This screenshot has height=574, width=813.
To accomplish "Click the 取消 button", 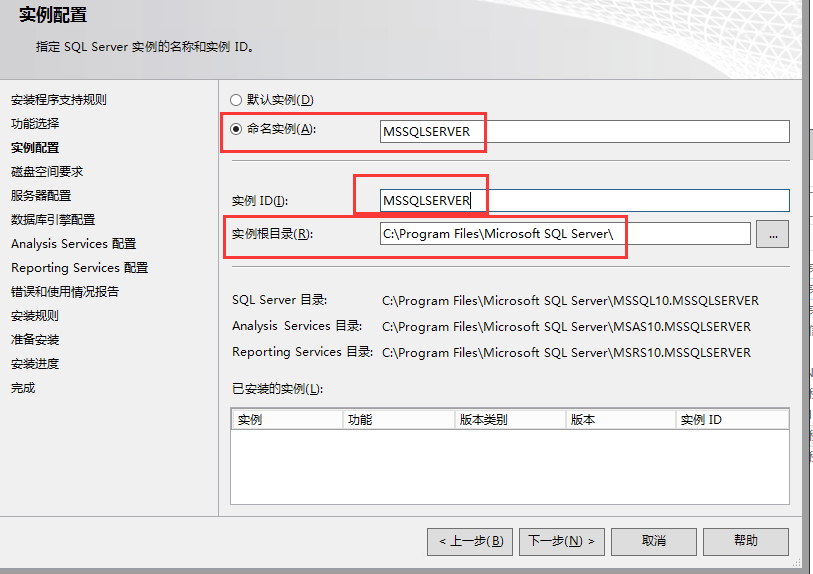I will tap(653, 541).
